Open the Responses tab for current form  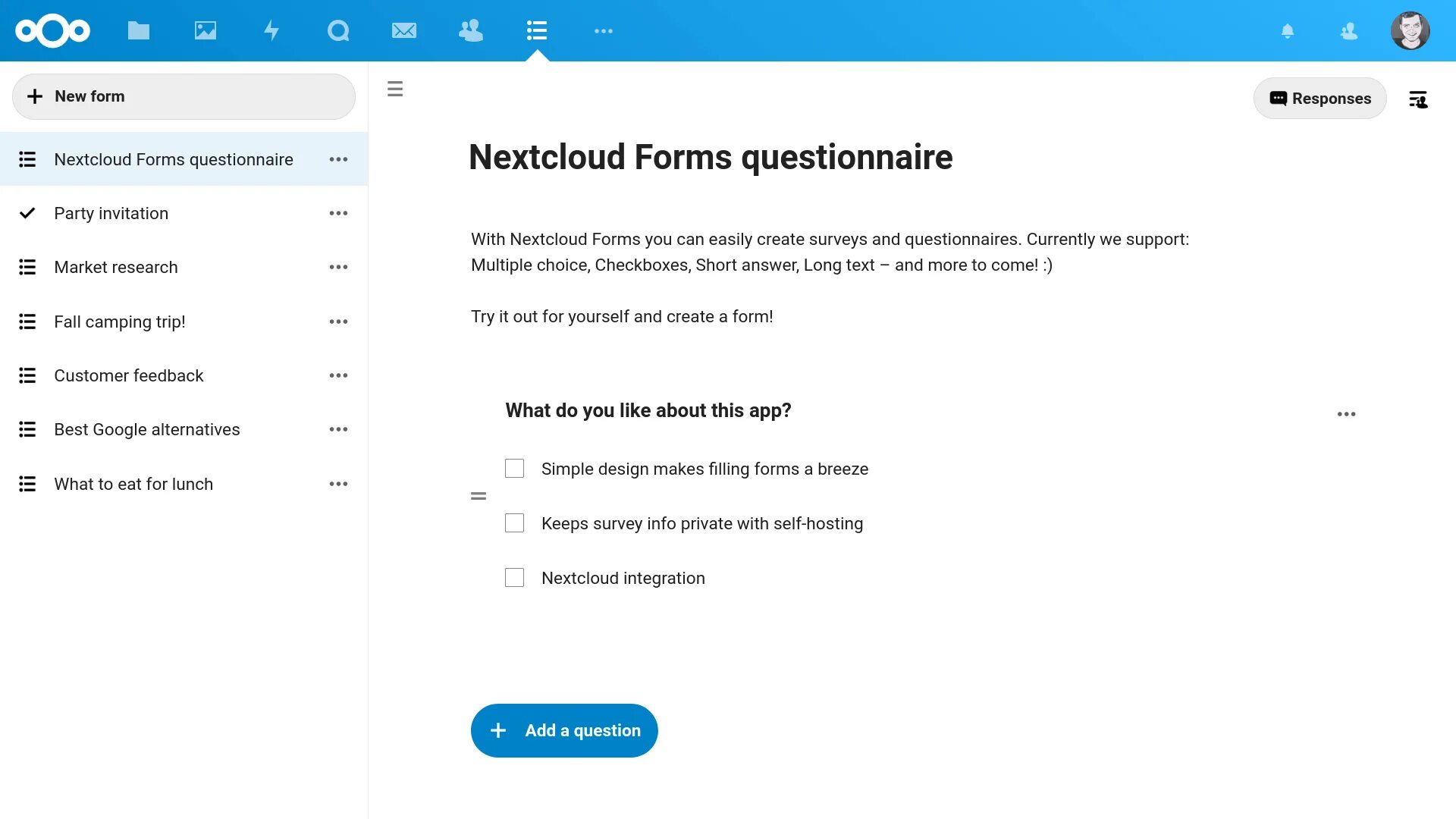pos(1320,97)
